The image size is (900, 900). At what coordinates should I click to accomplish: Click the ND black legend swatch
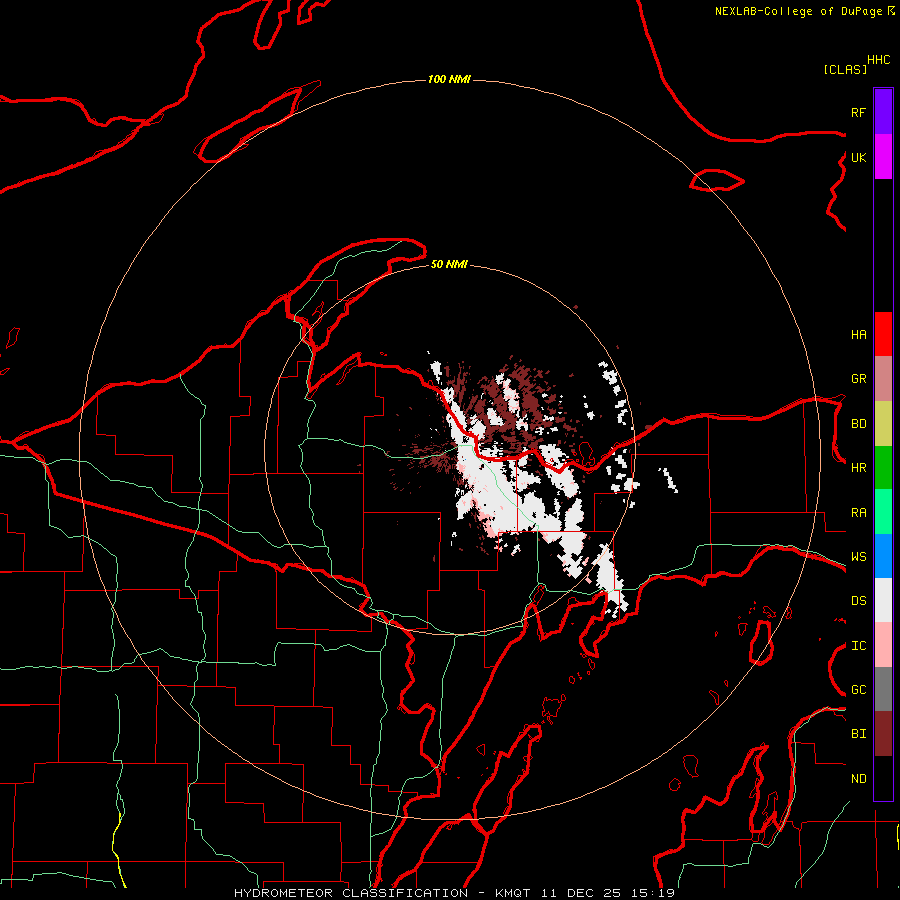click(x=883, y=778)
